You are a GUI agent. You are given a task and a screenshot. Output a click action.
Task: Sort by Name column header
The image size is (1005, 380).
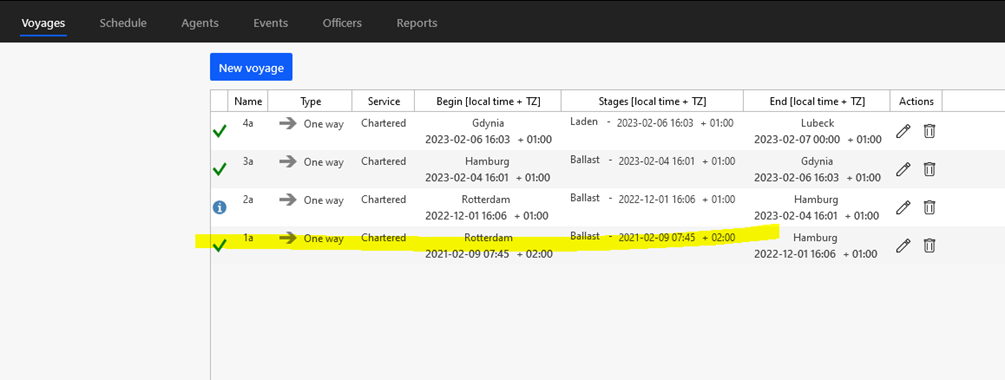(x=248, y=101)
